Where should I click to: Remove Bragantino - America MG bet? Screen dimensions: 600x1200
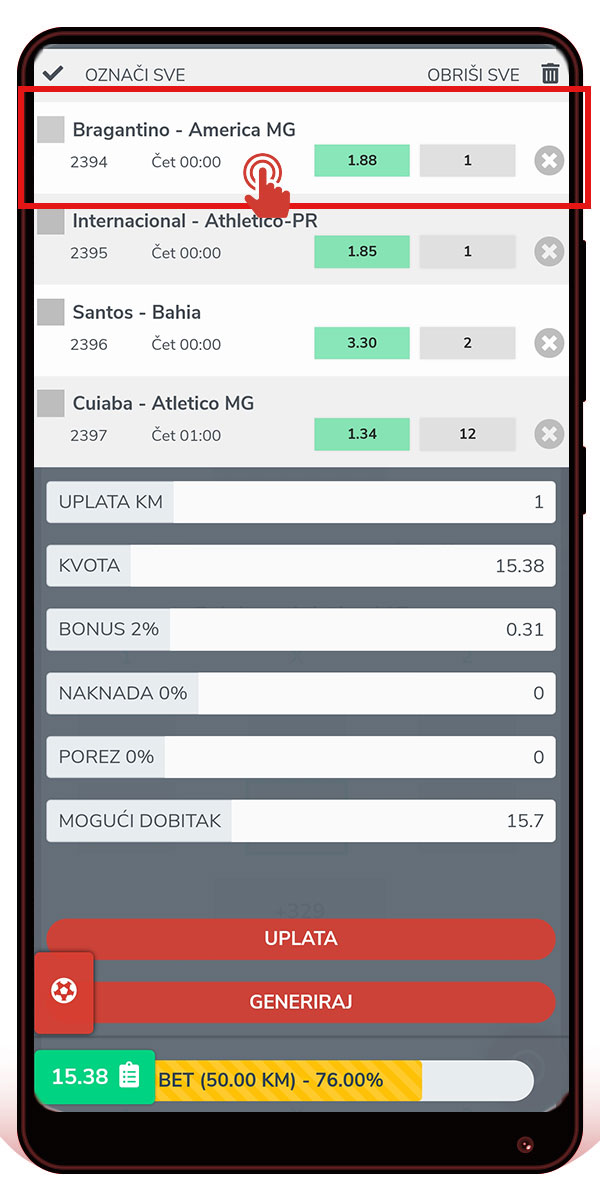(548, 161)
